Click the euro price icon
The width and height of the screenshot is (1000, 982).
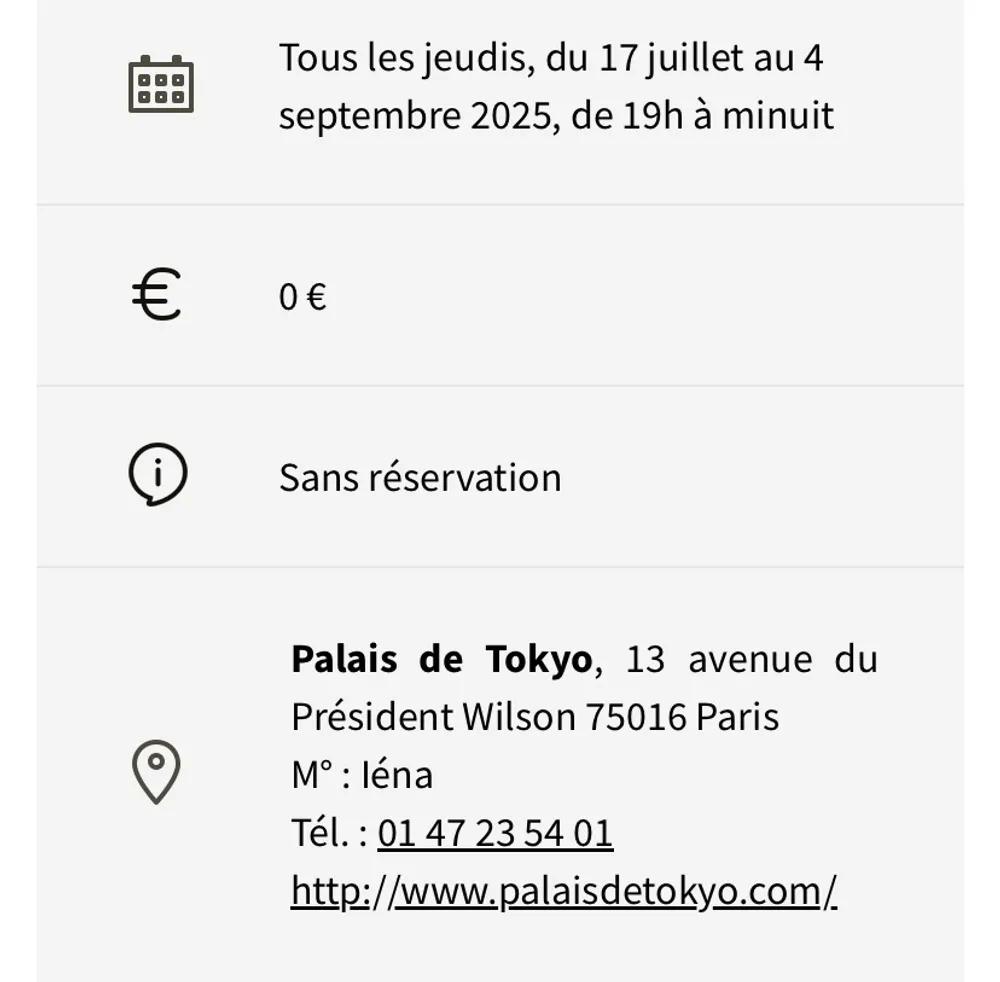(x=157, y=296)
